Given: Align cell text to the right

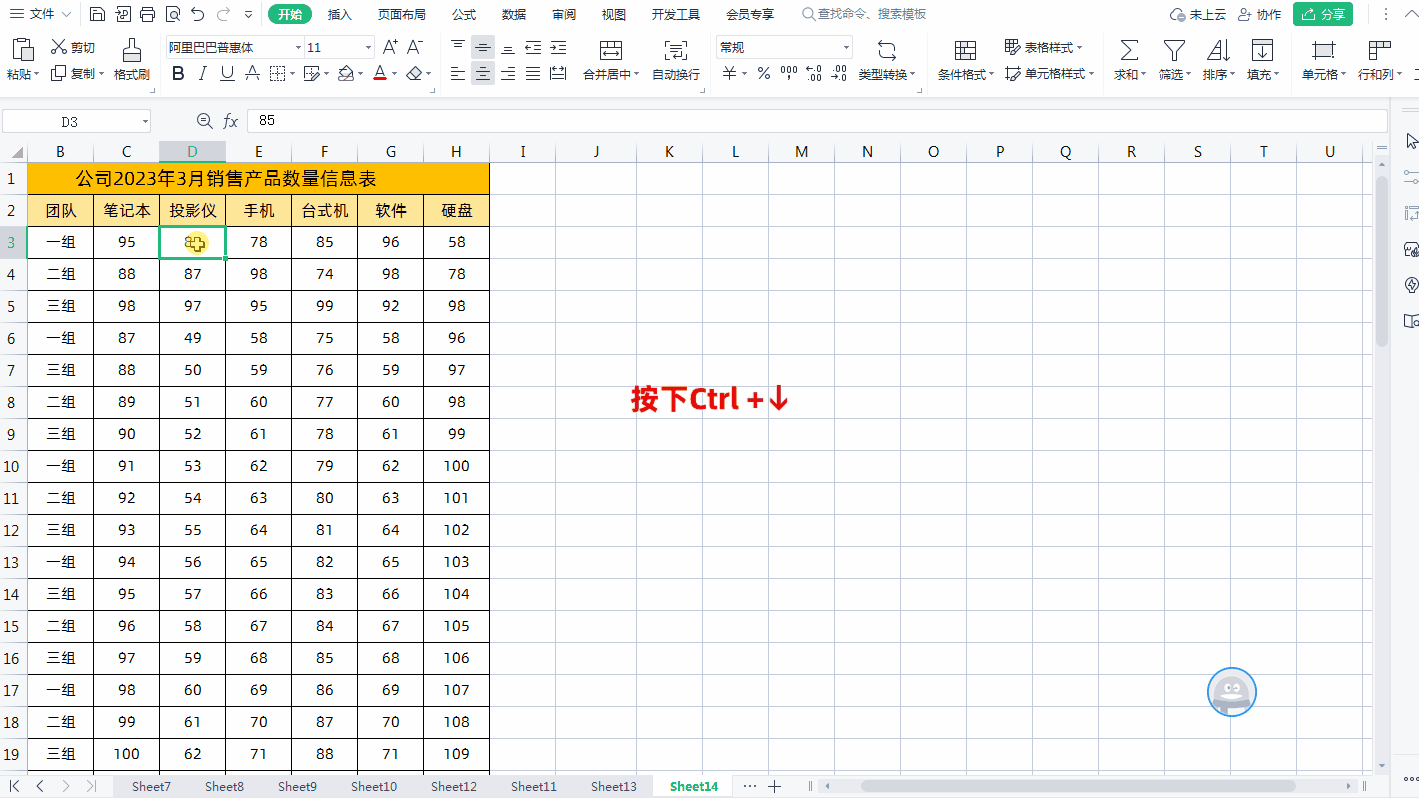Looking at the screenshot, I should click(x=508, y=73).
